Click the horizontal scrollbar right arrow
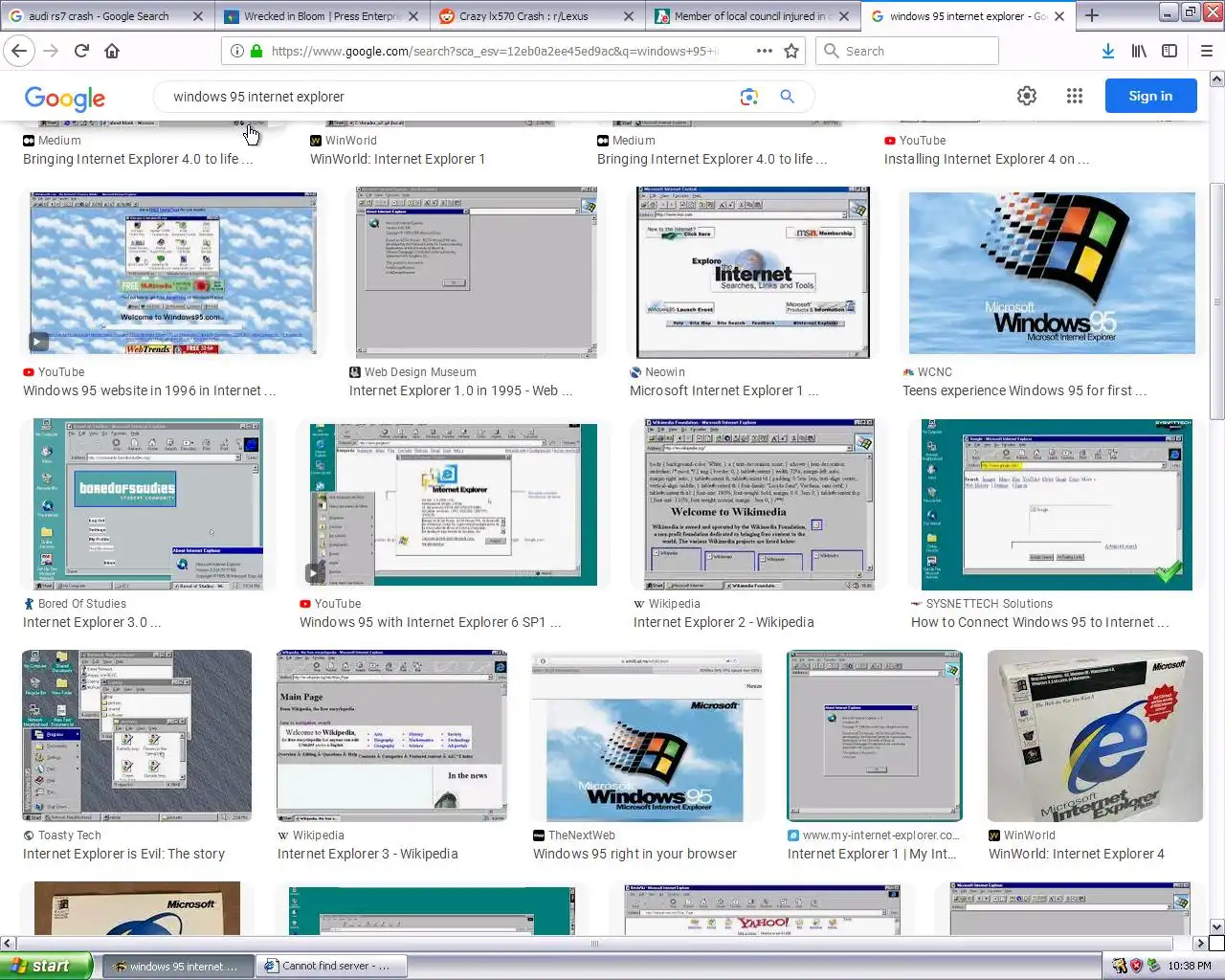Image resolution: width=1225 pixels, height=980 pixels. click(x=1201, y=943)
